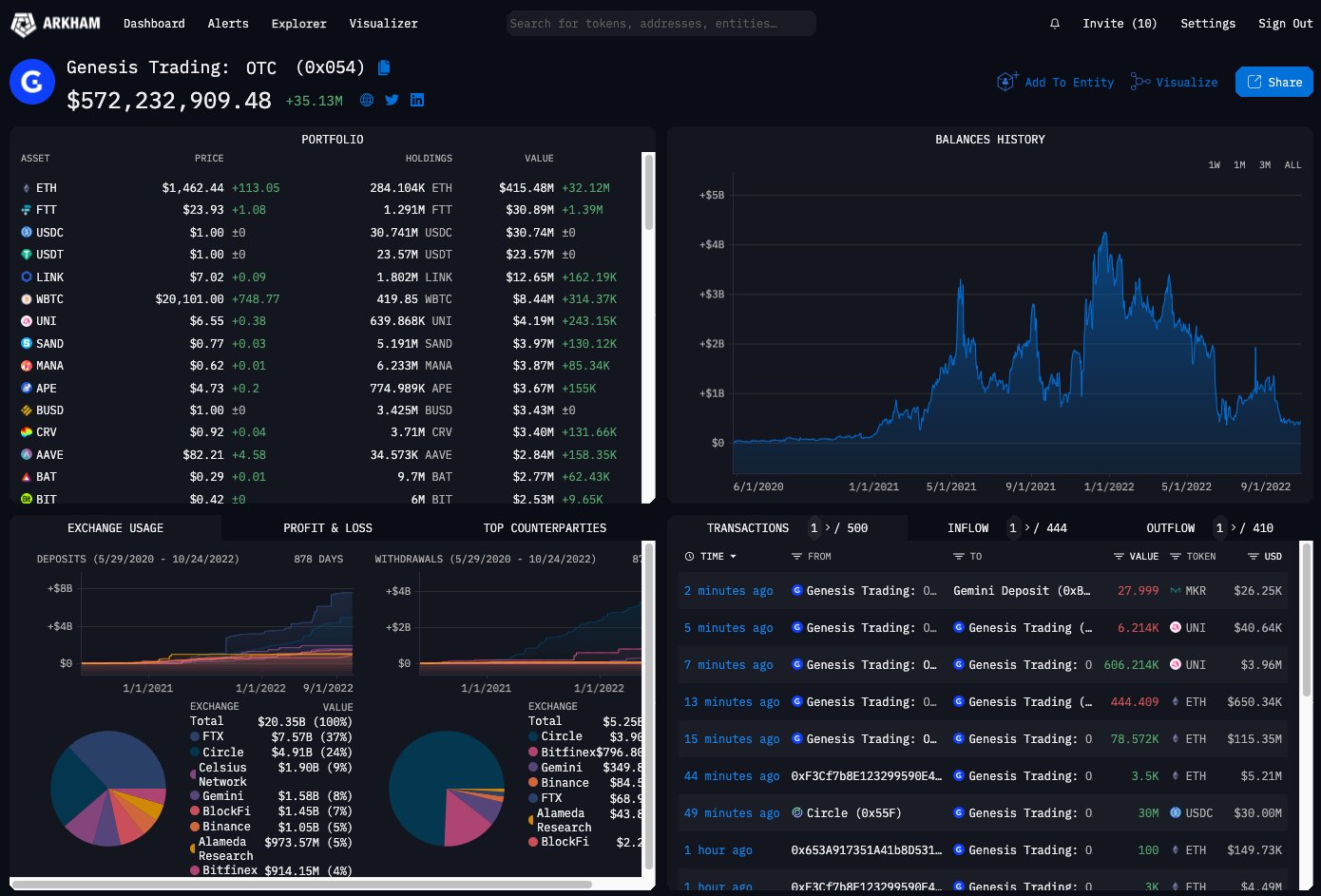Copy the address with the clipboard icon
Image resolution: width=1321 pixels, height=896 pixels.
pyautogui.click(x=383, y=67)
